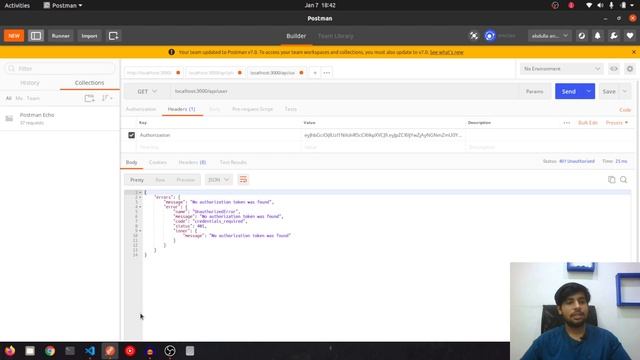The image size is (640, 360).
Task: Open the tab options three dots
Action: 327,73
